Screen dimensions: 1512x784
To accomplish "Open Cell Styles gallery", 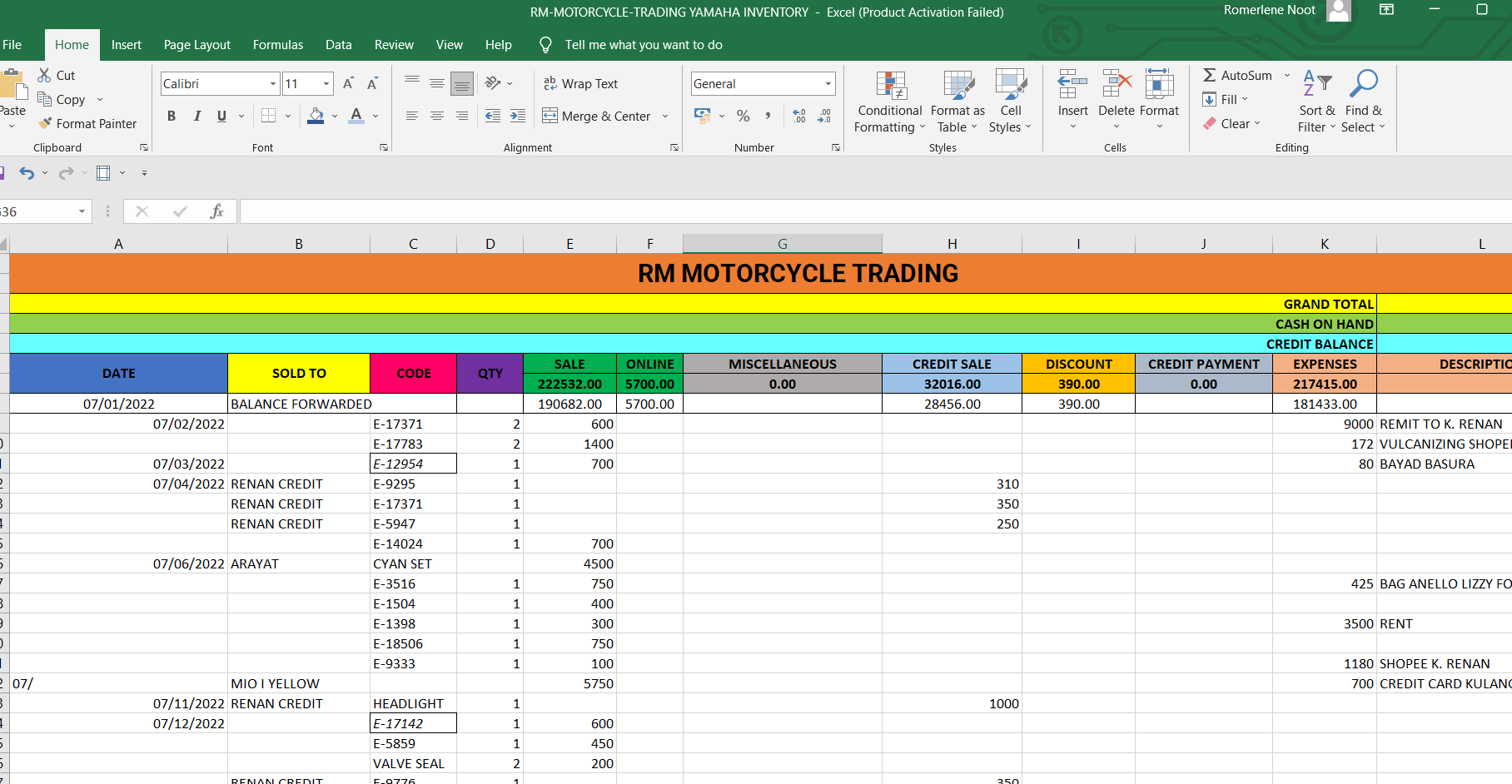I will (x=1011, y=102).
